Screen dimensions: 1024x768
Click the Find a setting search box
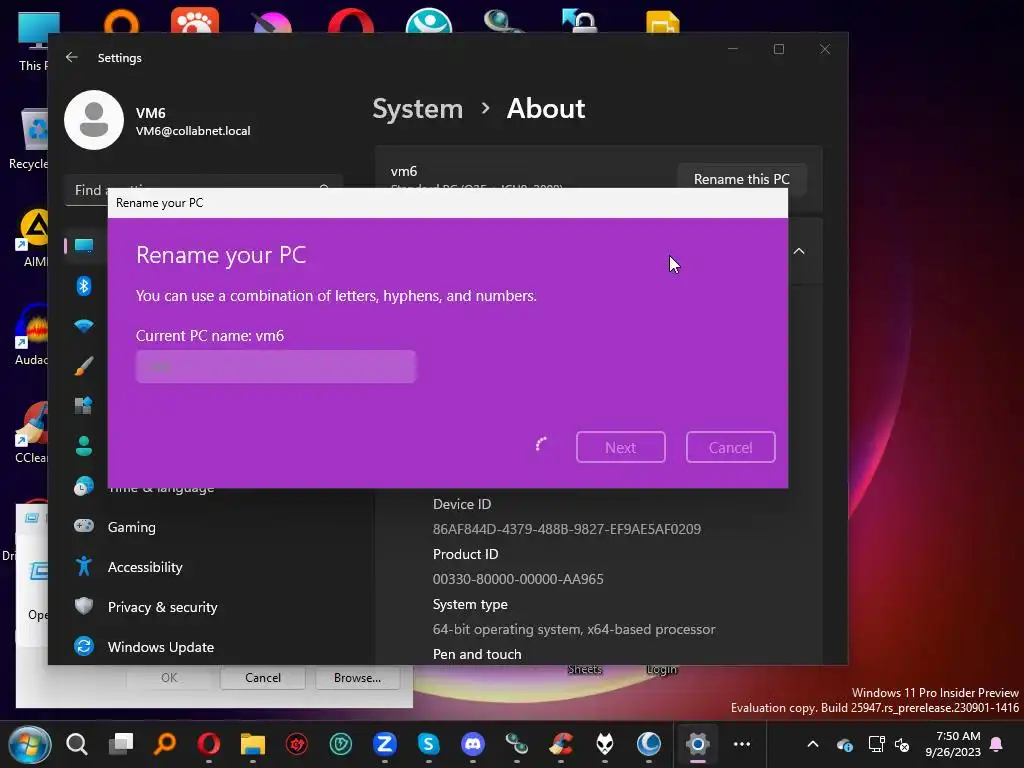(x=204, y=190)
